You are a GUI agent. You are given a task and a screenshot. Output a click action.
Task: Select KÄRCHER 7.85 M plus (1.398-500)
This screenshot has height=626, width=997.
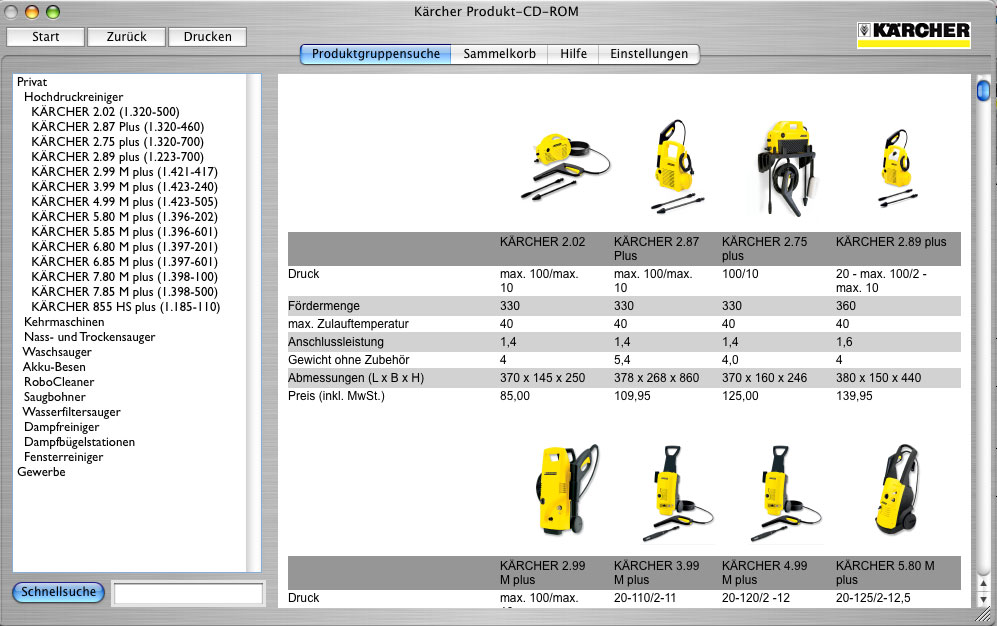(x=125, y=292)
